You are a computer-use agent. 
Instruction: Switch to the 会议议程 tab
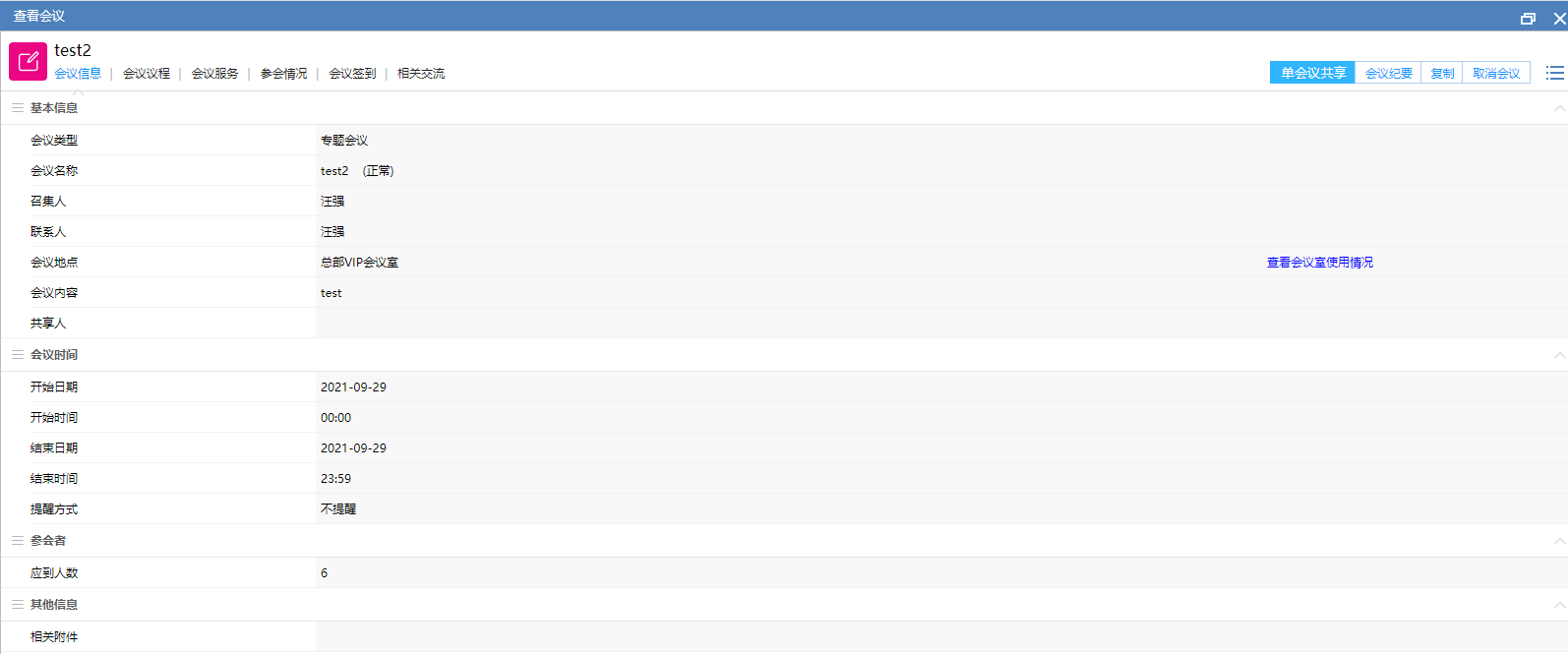[147, 74]
